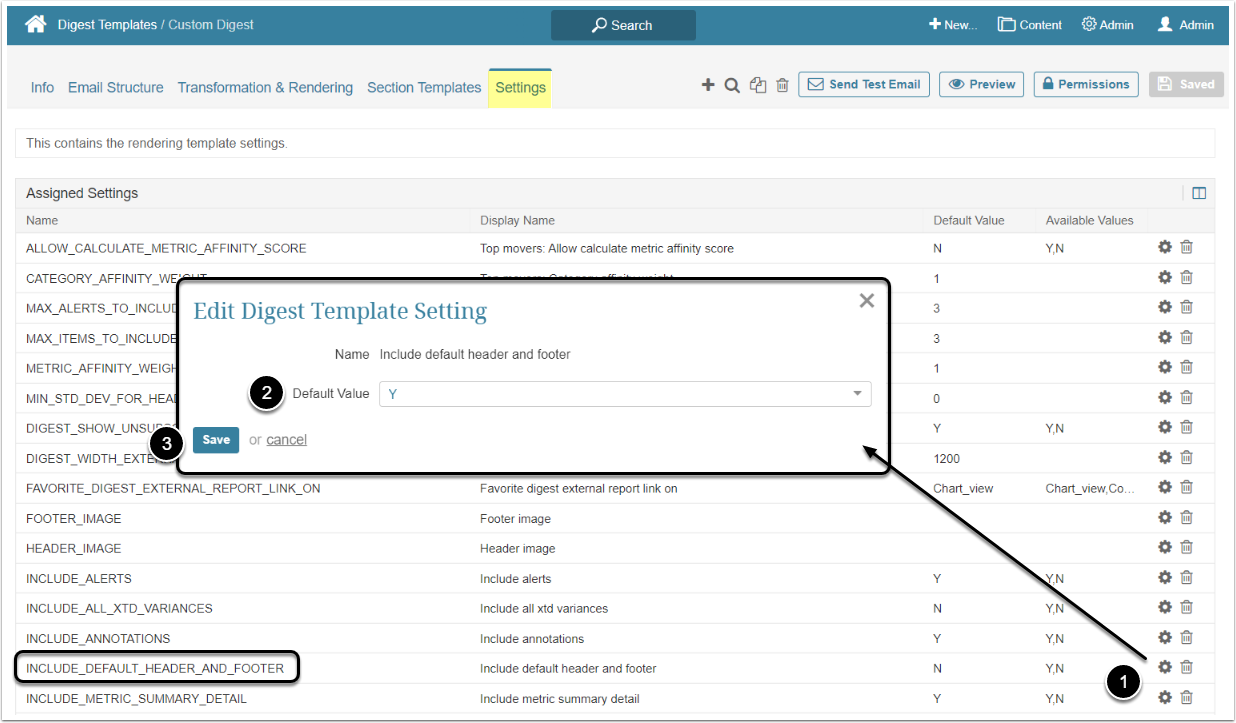
Task: Delete INCLUDE_METRIC_SUMMARY_DETAIL setting
Action: (x=1187, y=697)
